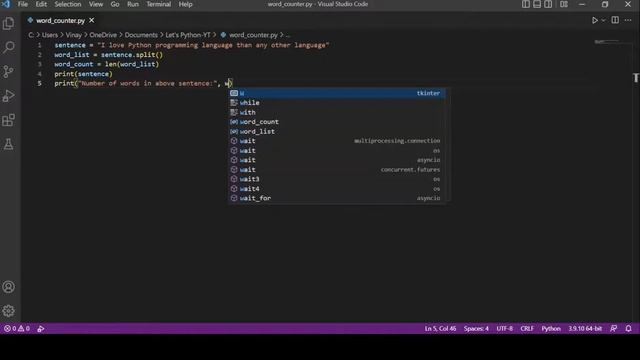The width and height of the screenshot is (640, 360).
Task: Select 'word_count' variable suggestion
Action: pos(337,122)
